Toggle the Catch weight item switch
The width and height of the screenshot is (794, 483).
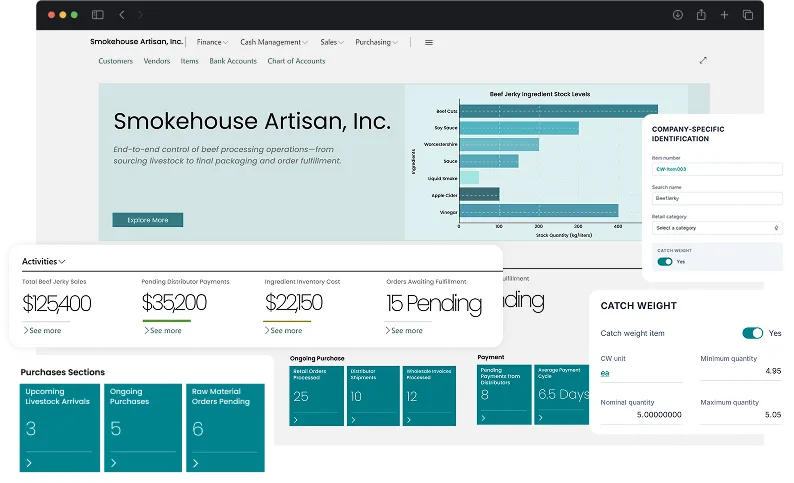coord(752,333)
